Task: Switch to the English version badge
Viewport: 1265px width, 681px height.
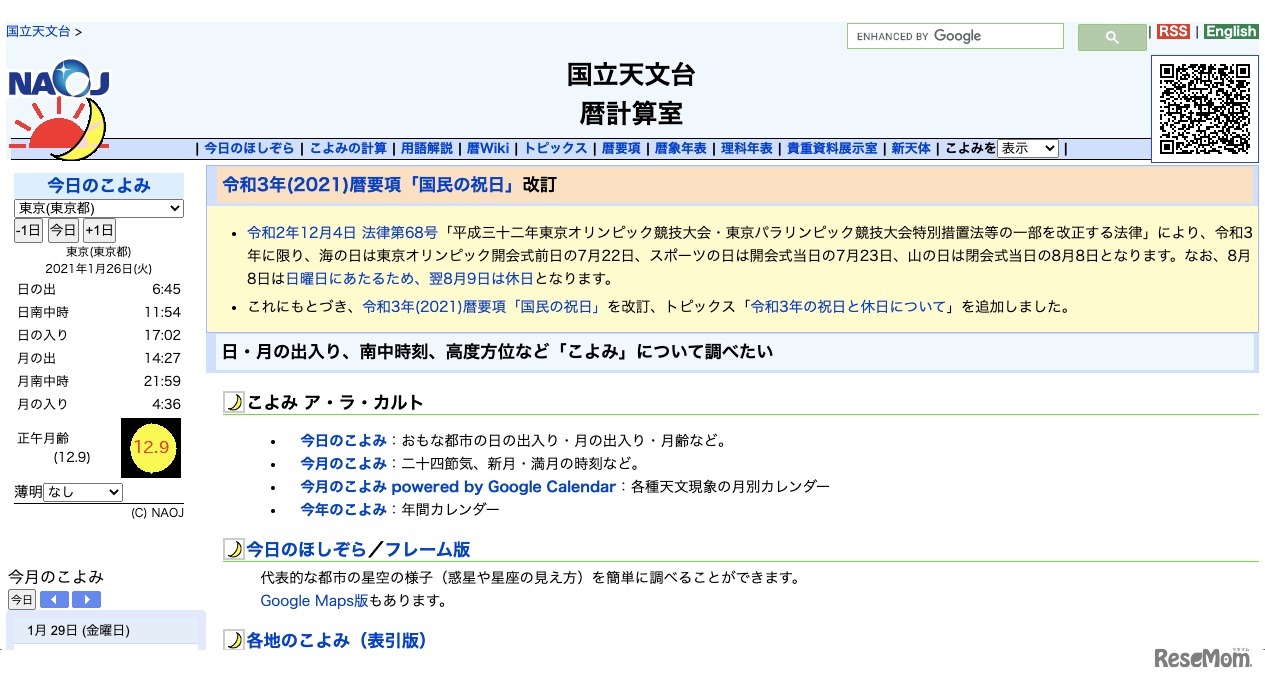Action: point(1231,31)
